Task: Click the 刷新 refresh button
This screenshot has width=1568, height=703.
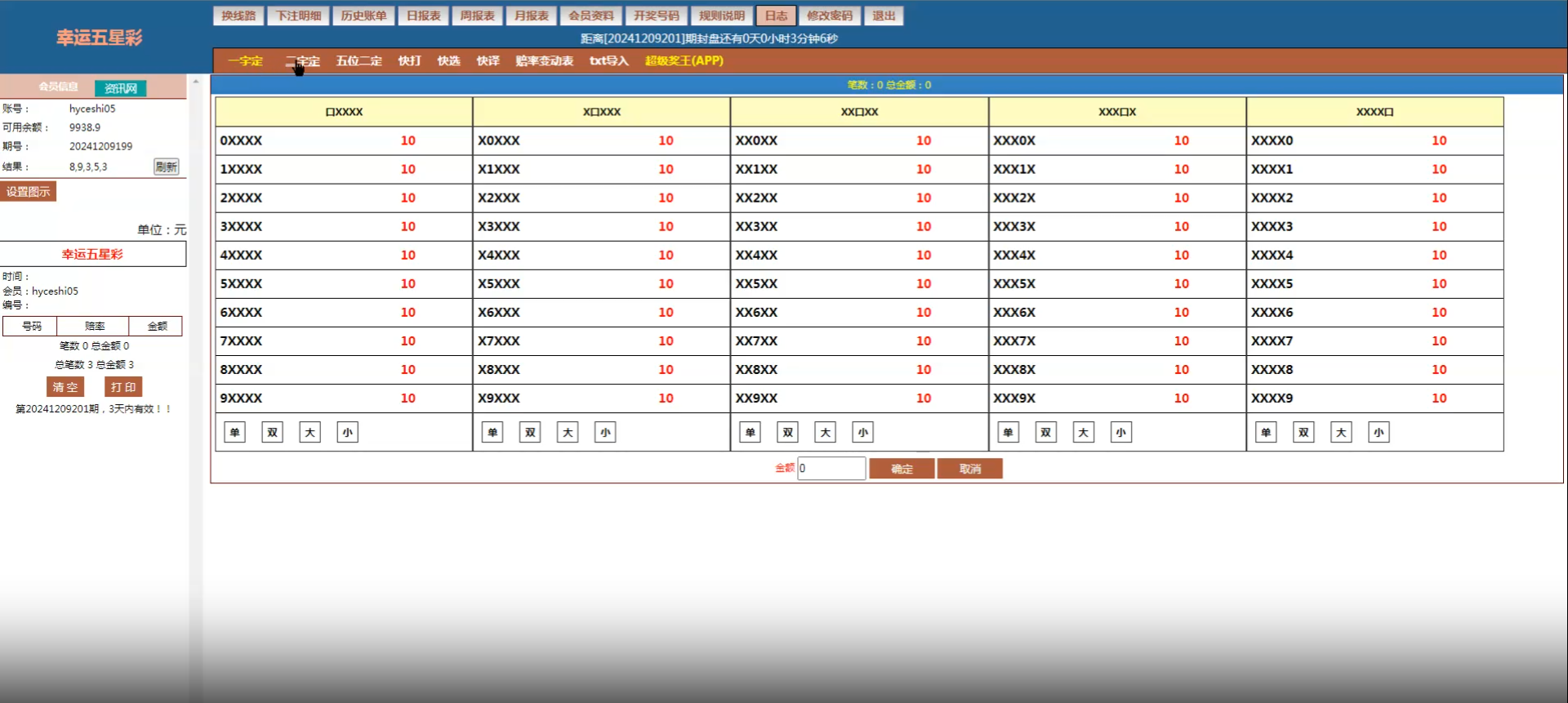Action: point(167,167)
